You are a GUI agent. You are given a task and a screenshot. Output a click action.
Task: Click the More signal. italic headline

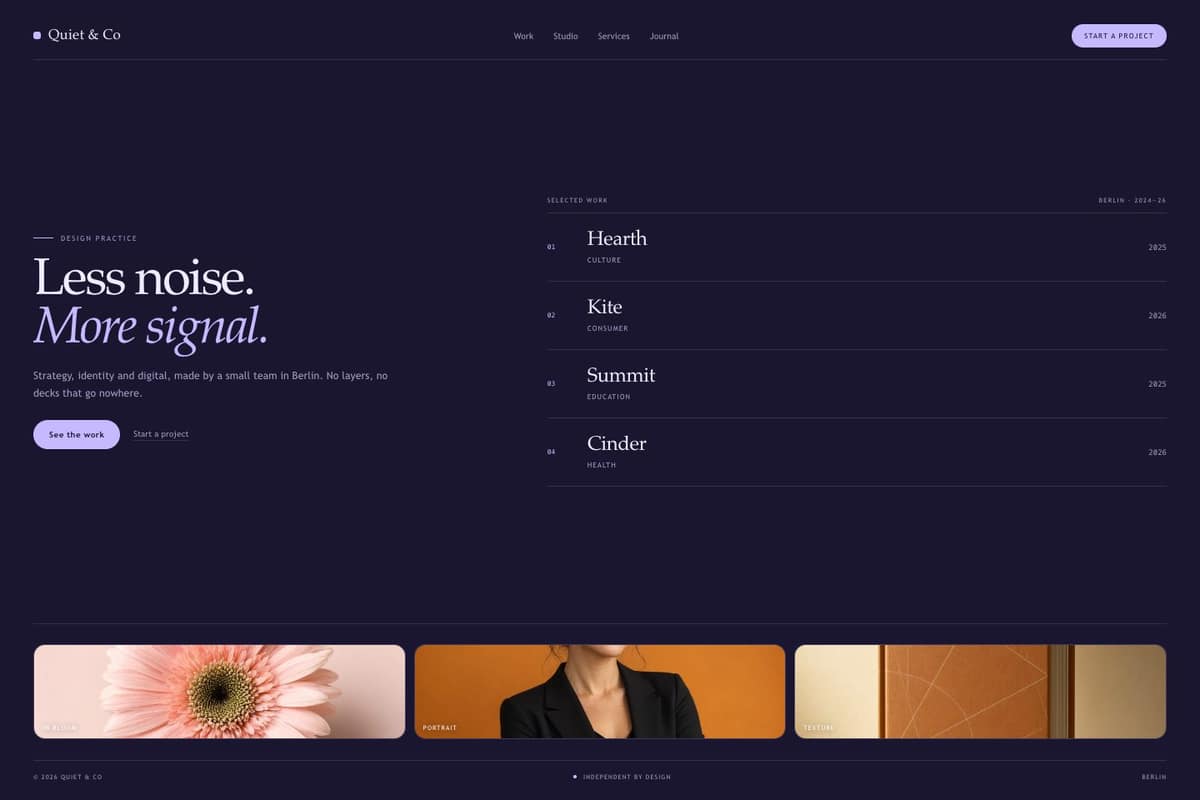[x=151, y=326]
